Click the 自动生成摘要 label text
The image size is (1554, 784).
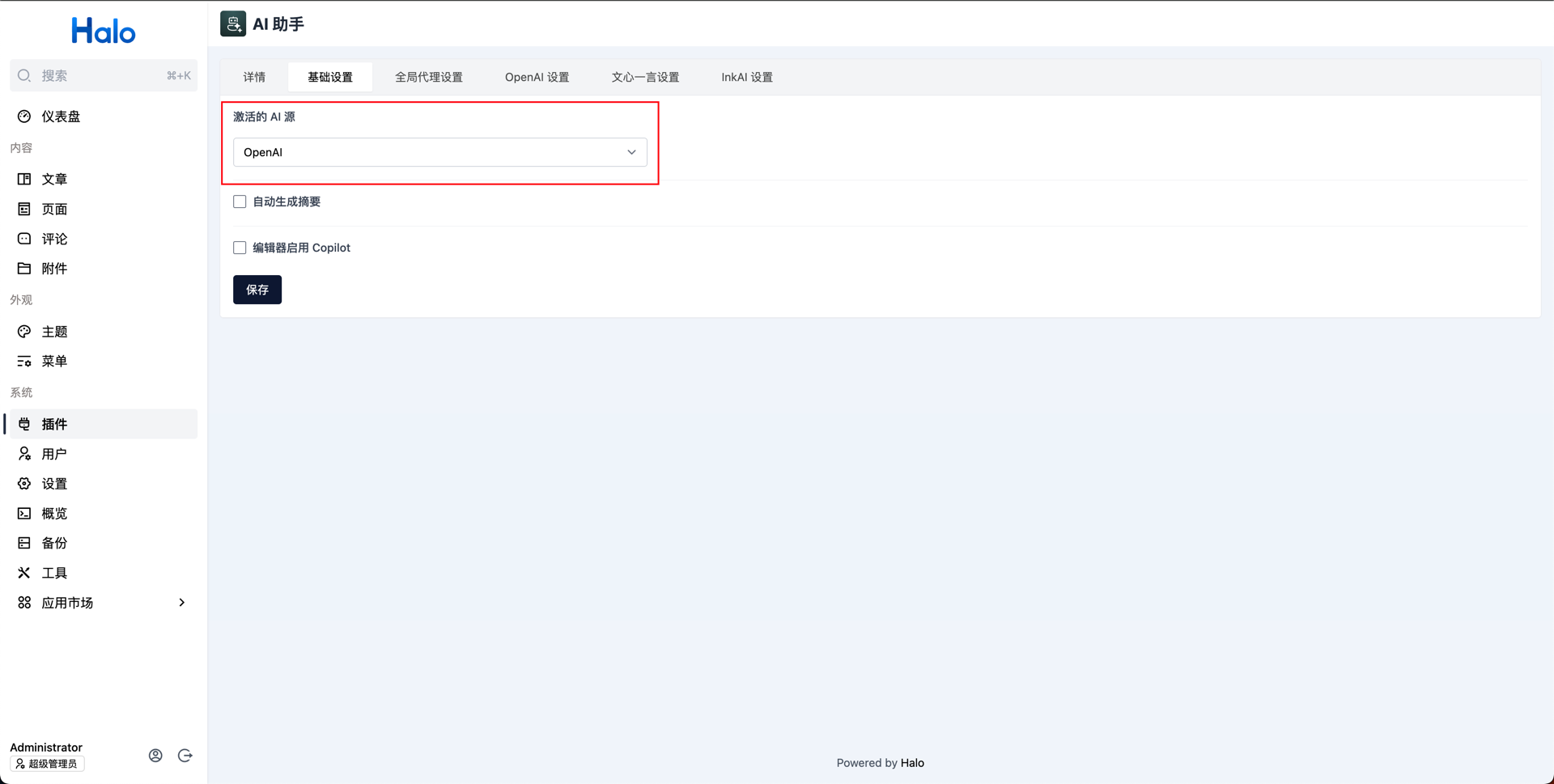[287, 201]
